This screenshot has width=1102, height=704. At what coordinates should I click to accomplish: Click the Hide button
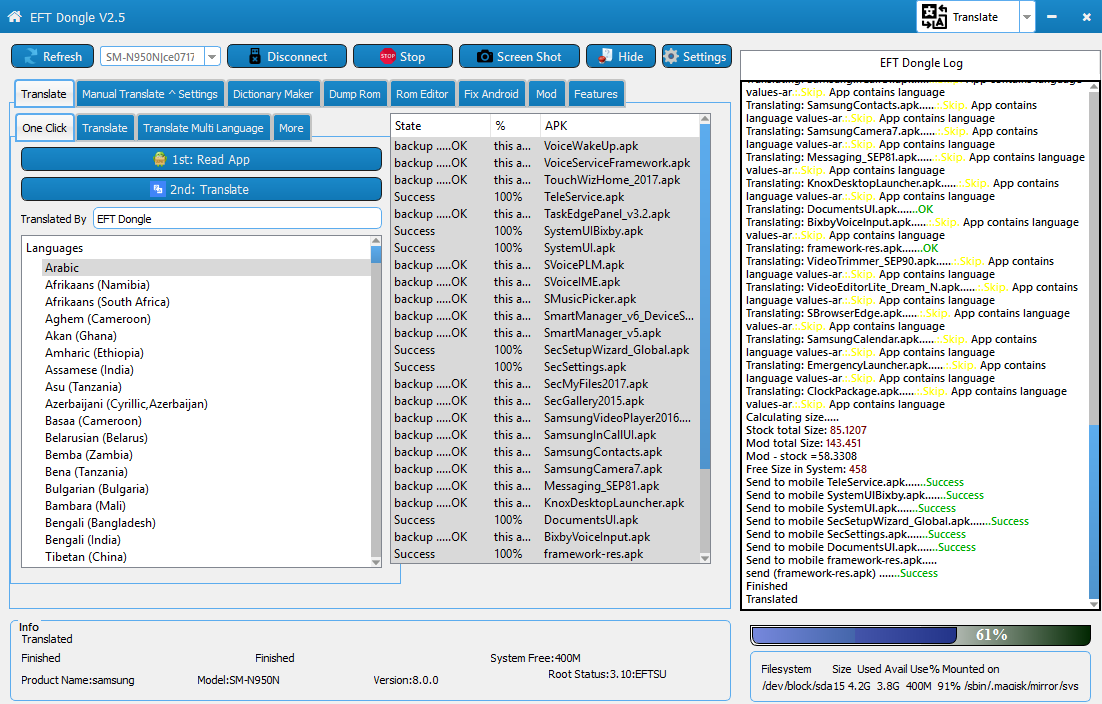tap(621, 56)
